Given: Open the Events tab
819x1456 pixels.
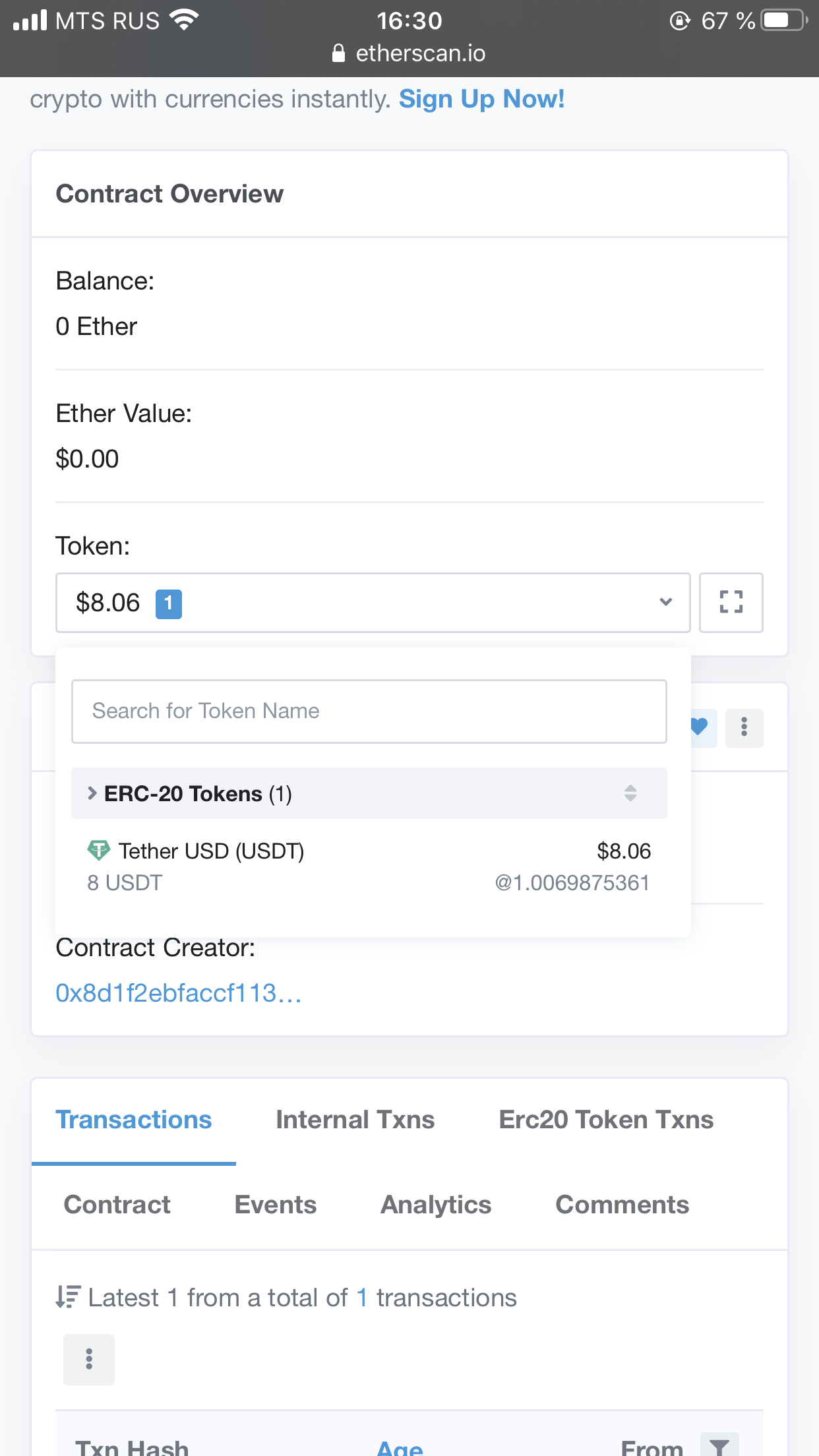Looking at the screenshot, I should pos(276,1205).
